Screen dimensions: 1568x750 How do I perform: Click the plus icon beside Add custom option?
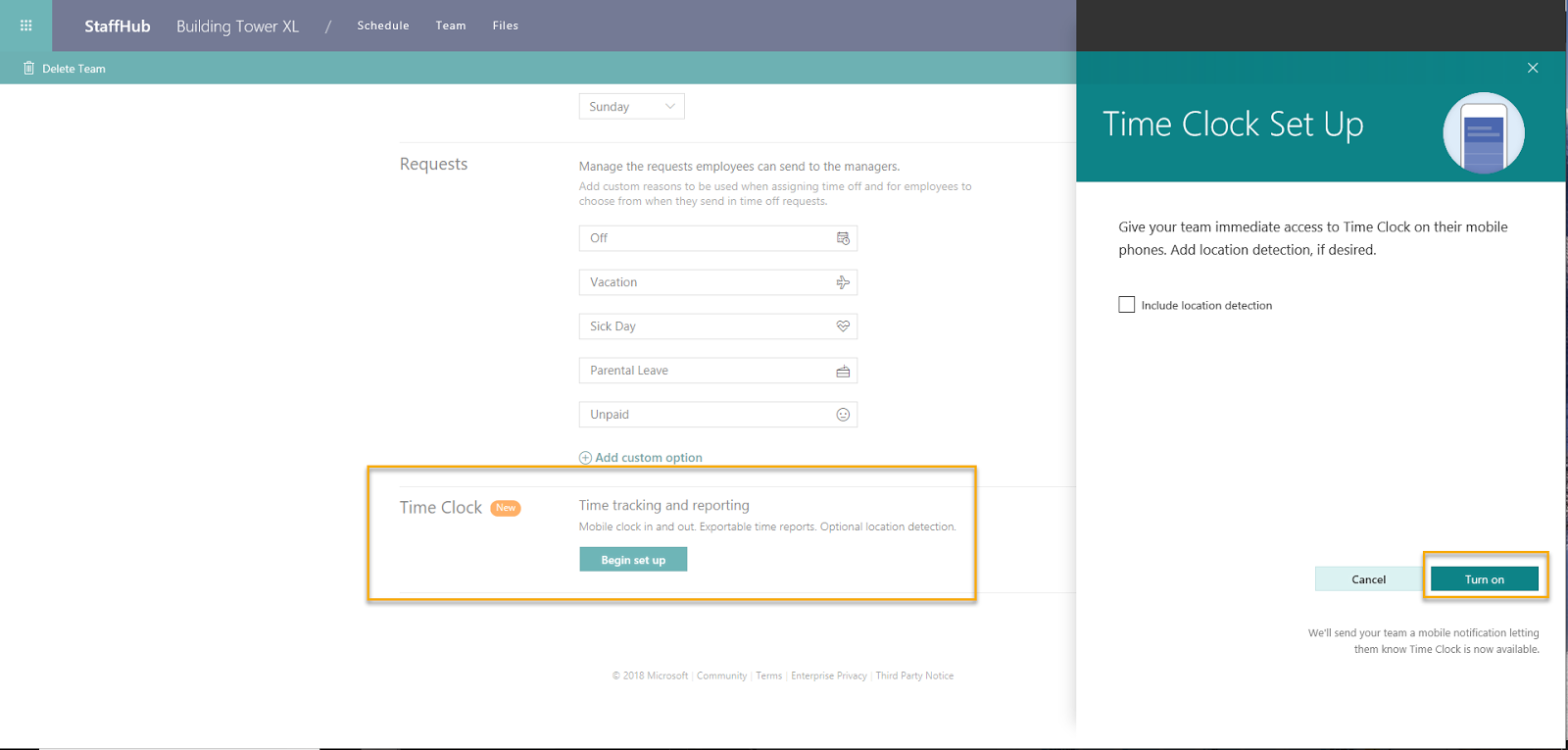point(585,458)
